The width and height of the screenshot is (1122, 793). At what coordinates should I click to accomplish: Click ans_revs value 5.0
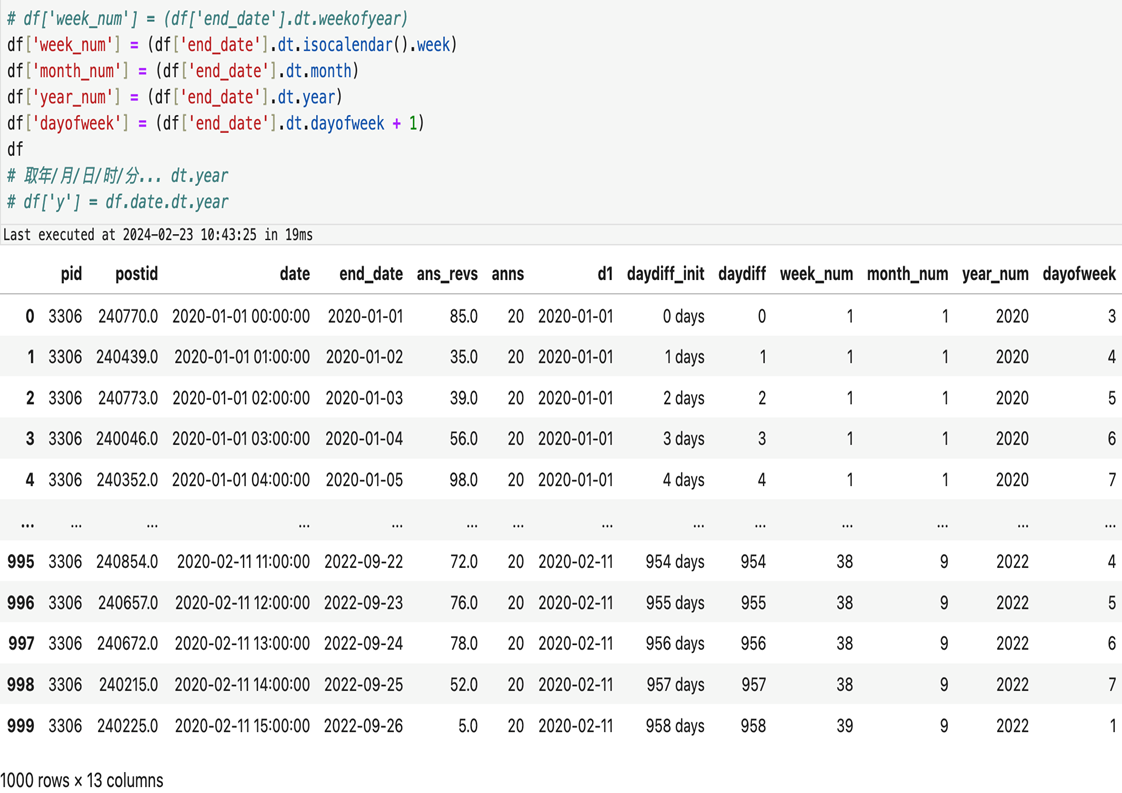(468, 726)
